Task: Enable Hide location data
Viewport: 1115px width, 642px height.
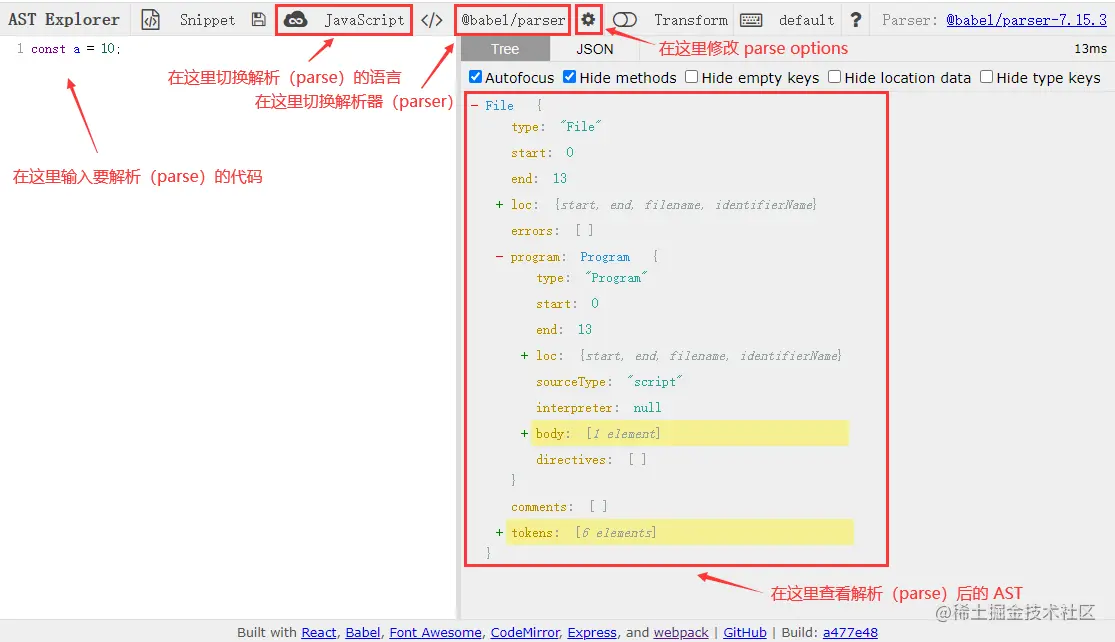Action: (x=834, y=77)
